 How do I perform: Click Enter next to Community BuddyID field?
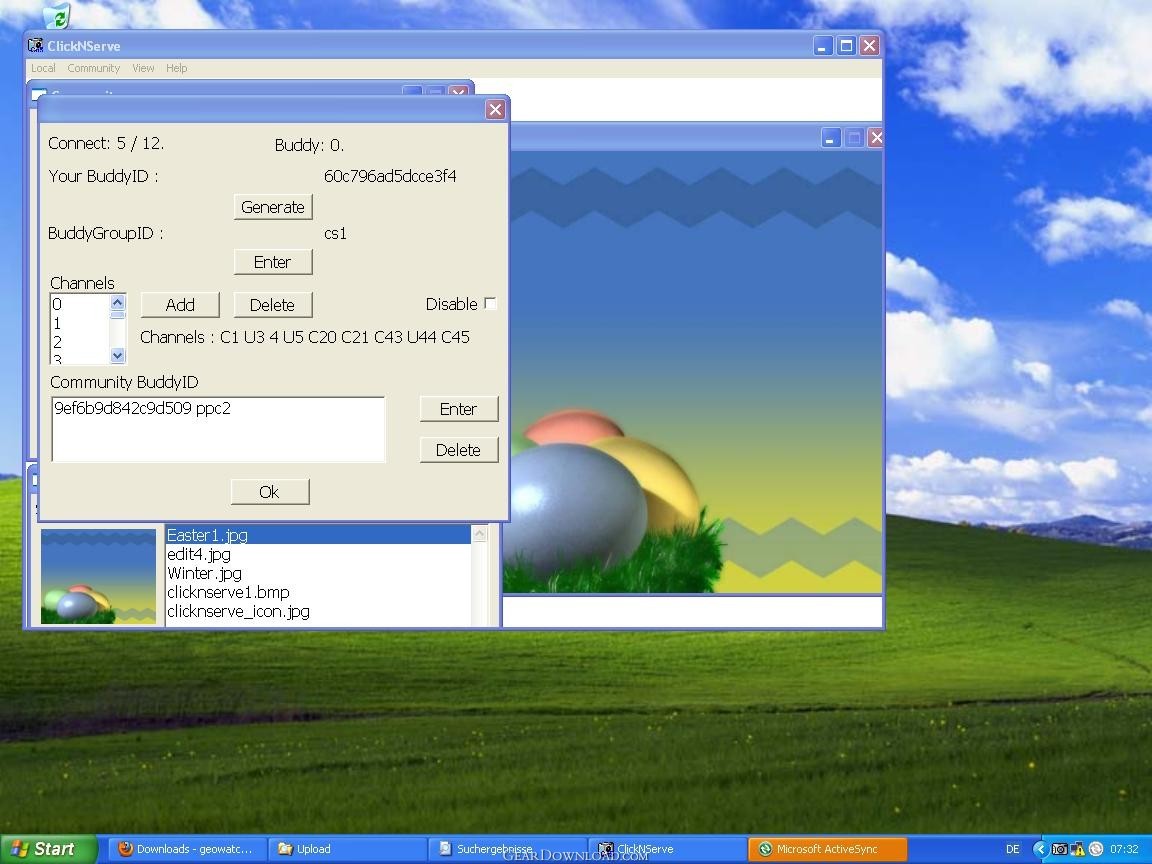[x=458, y=409]
